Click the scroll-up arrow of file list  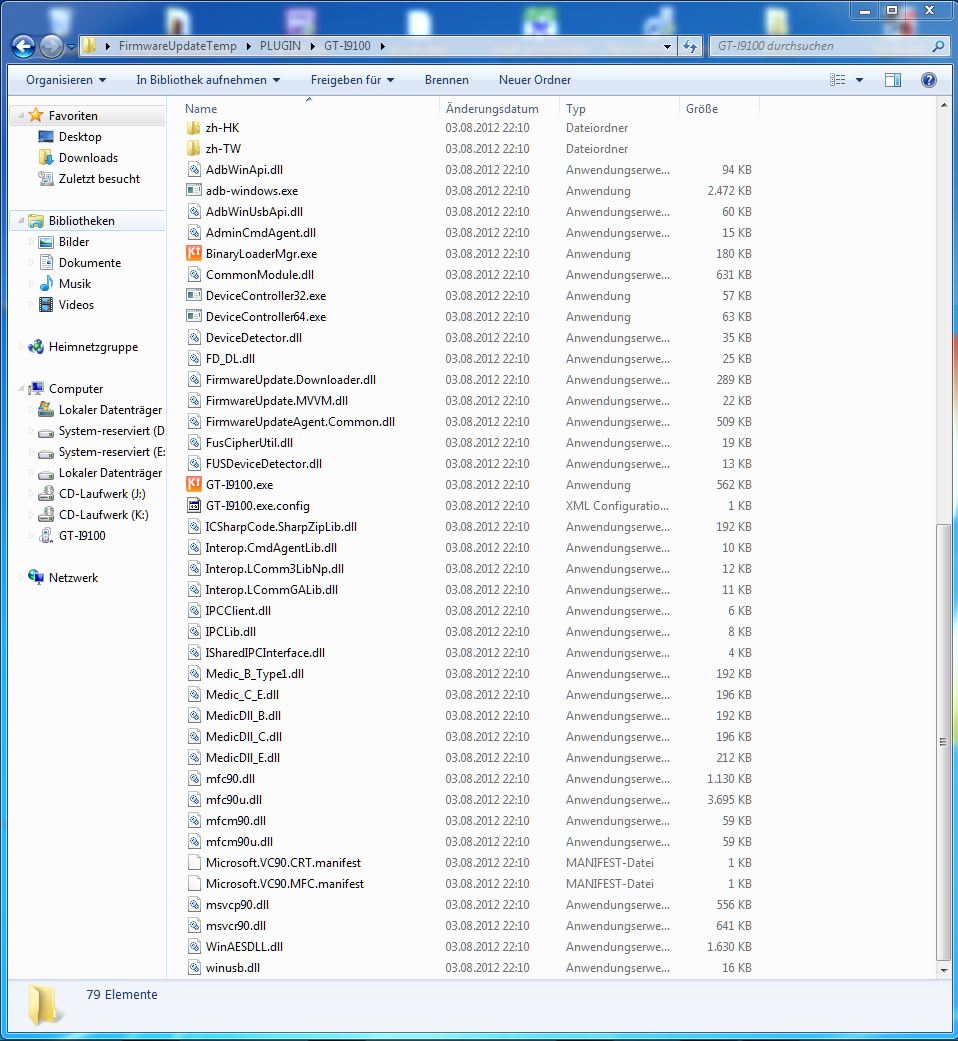943,106
